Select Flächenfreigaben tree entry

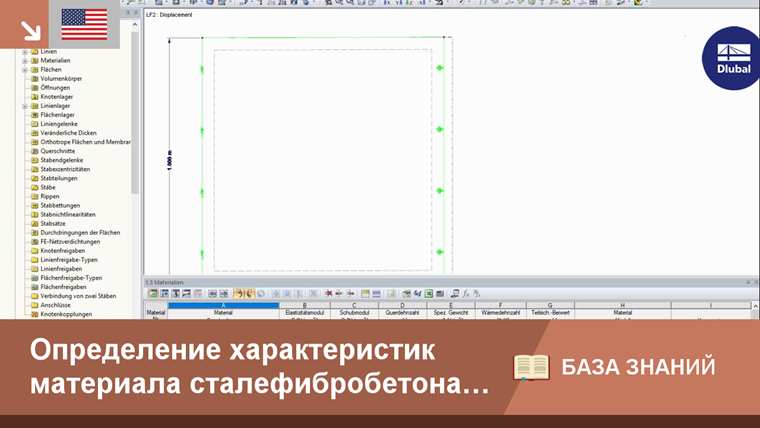(63, 287)
